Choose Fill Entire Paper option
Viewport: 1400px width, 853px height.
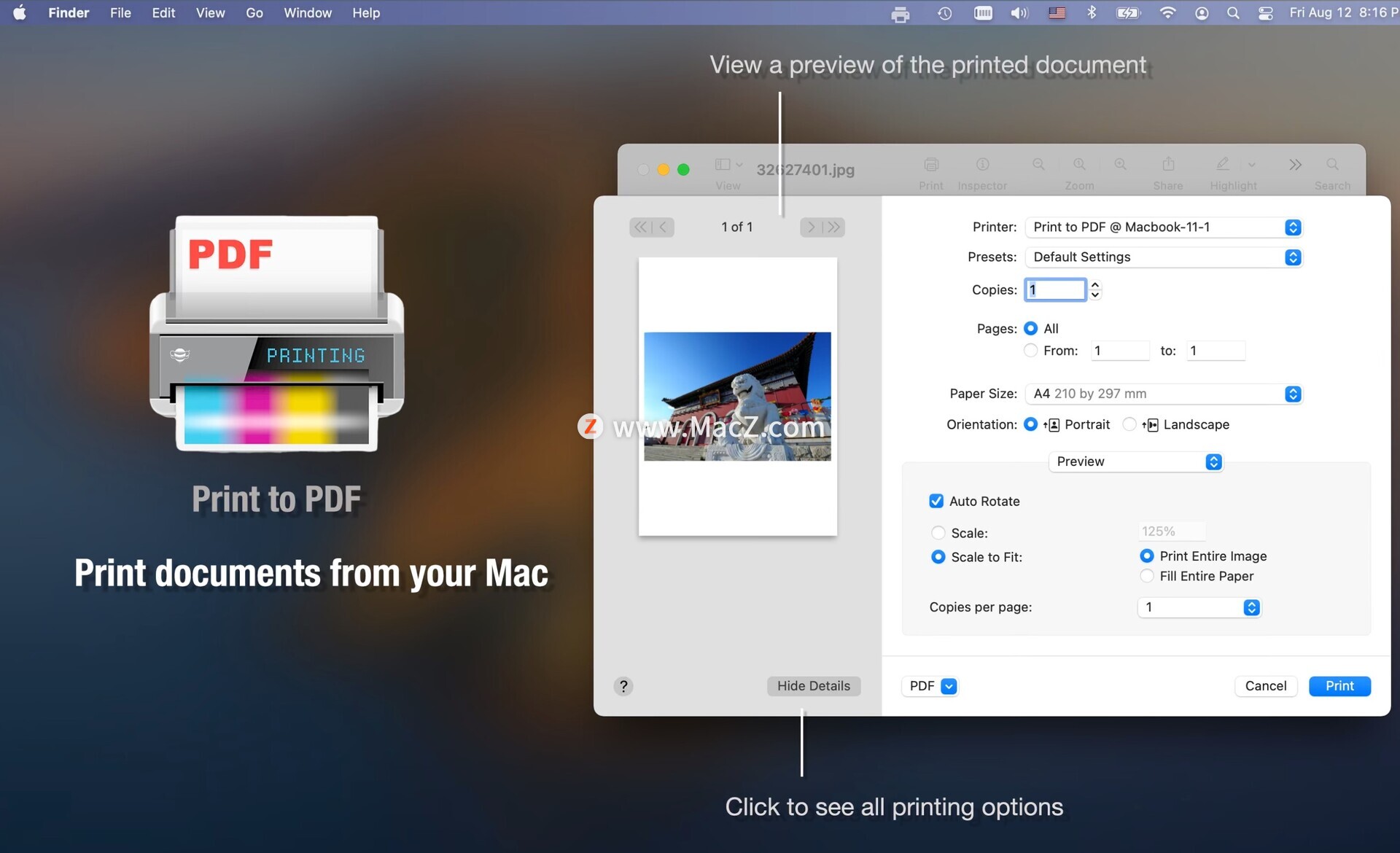(1147, 576)
